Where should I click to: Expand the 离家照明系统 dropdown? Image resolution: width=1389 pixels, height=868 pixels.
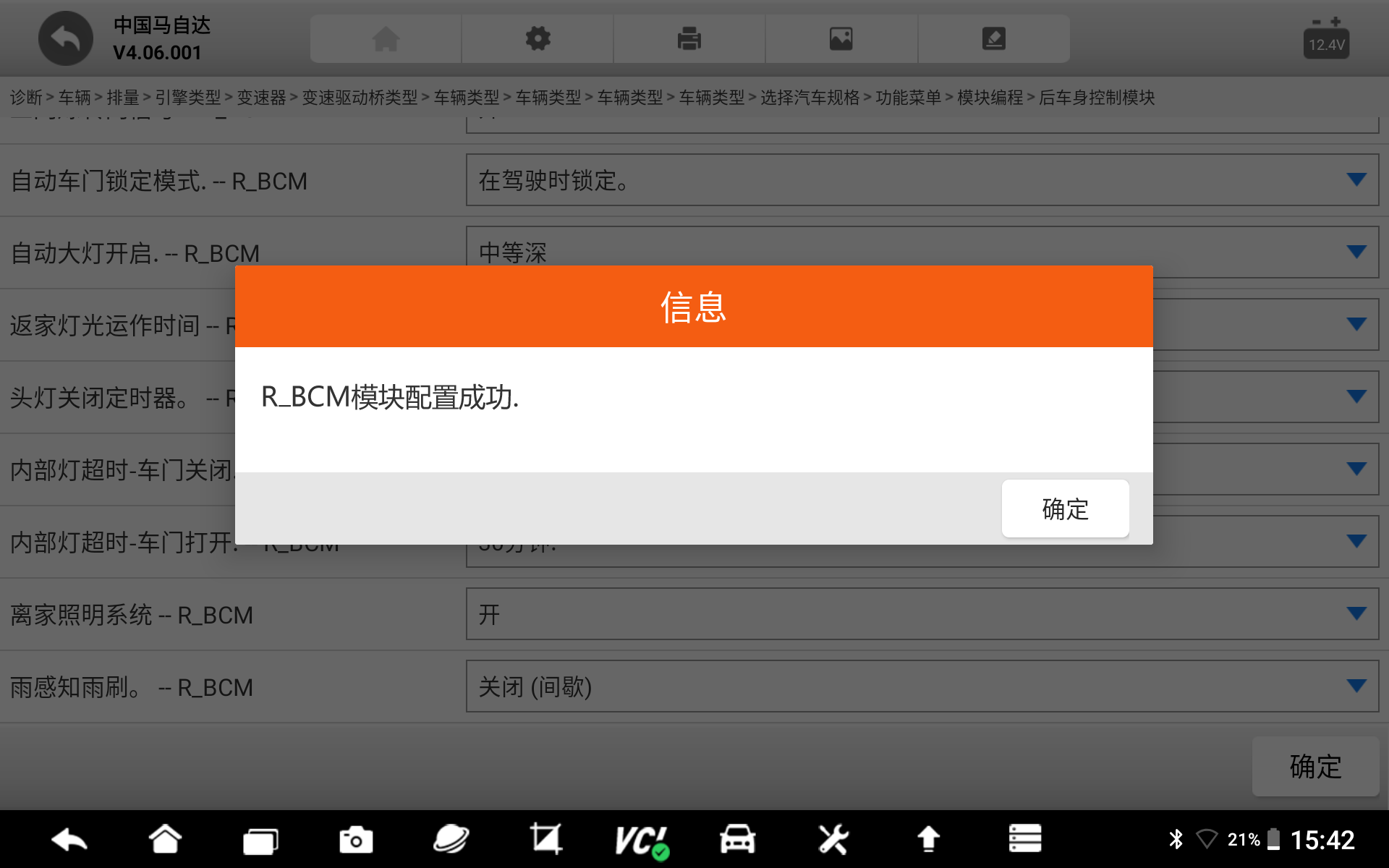[1356, 613]
